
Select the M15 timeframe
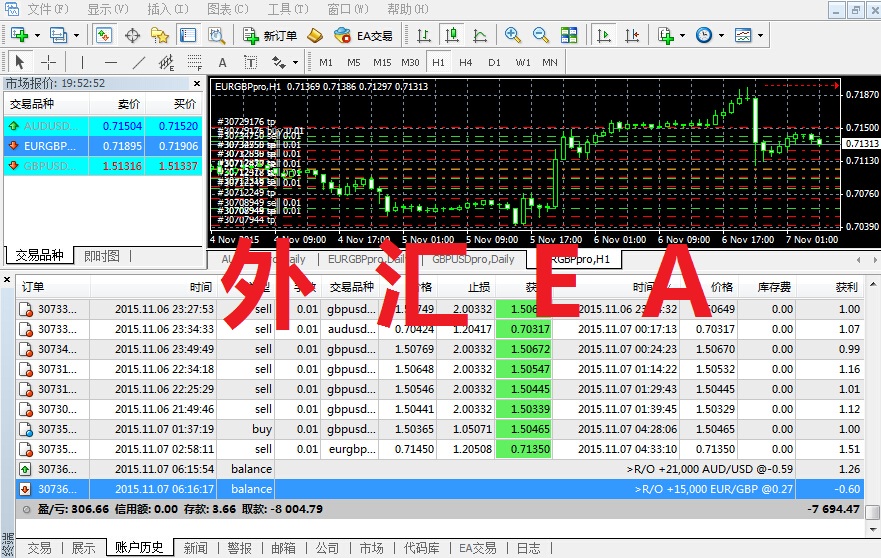[382, 62]
